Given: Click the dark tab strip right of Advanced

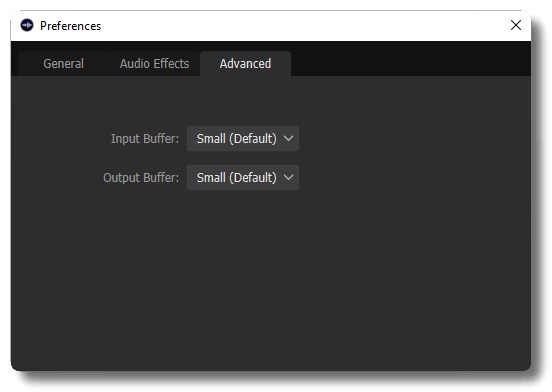Looking at the screenshot, I should (410, 58).
